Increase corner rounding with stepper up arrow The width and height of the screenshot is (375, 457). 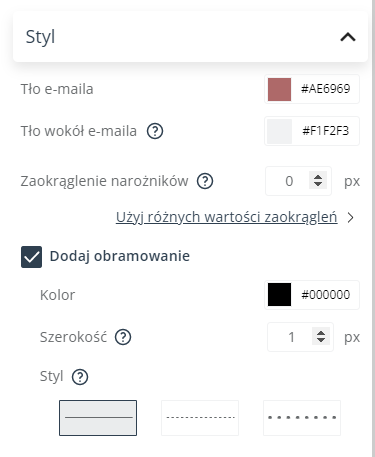[318, 177]
